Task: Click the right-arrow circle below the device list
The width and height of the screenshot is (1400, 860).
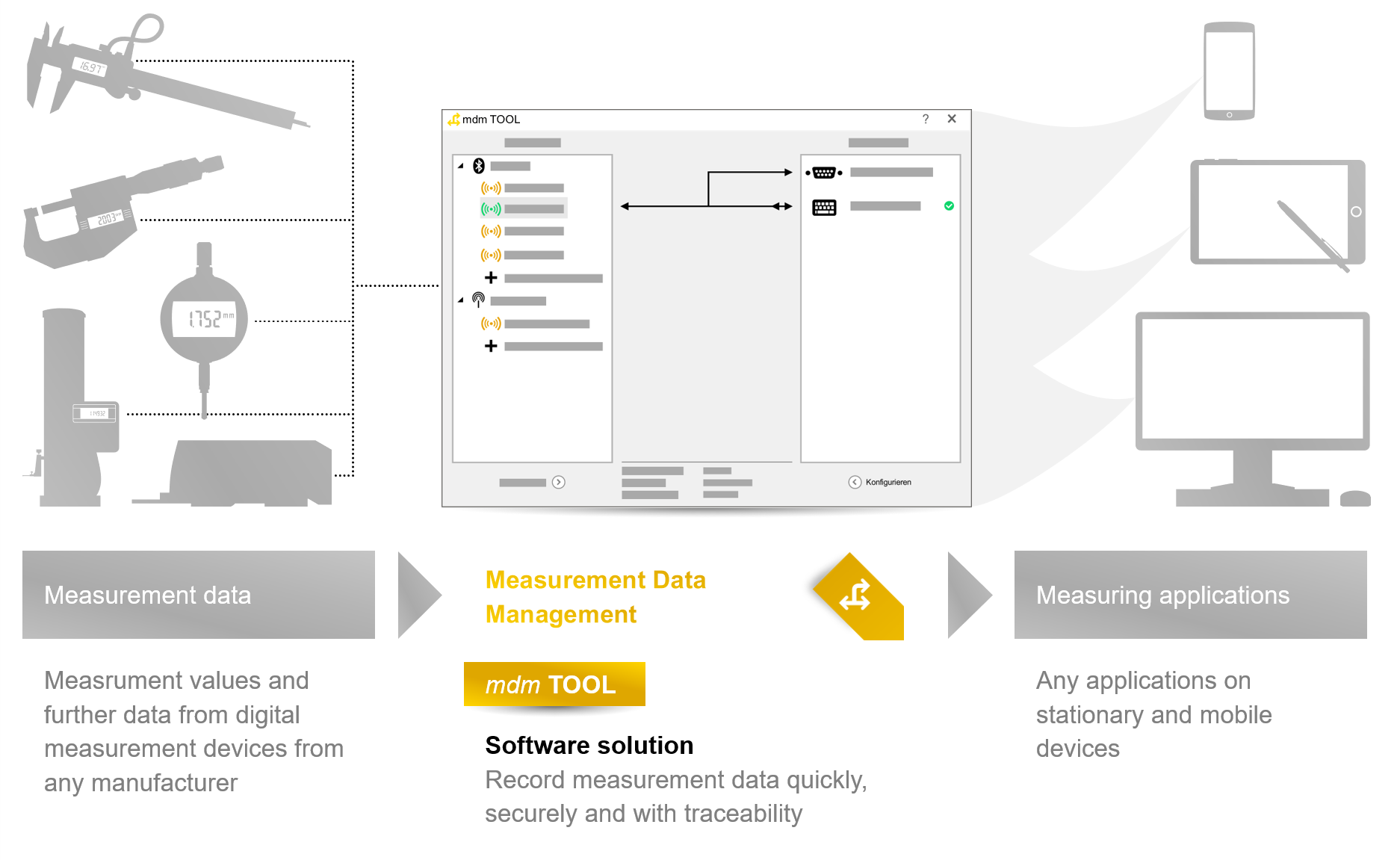Action: 559,482
